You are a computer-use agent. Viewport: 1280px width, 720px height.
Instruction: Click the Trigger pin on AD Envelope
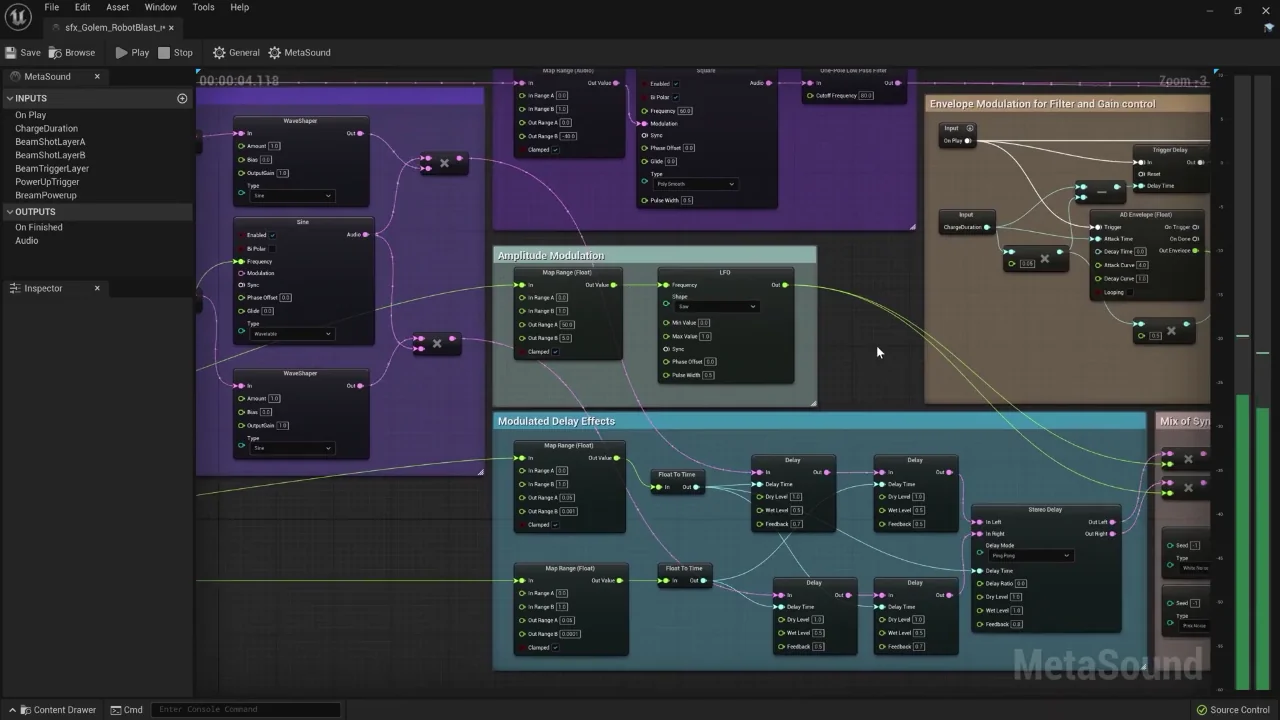pyautogui.click(x=1098, y=227)
